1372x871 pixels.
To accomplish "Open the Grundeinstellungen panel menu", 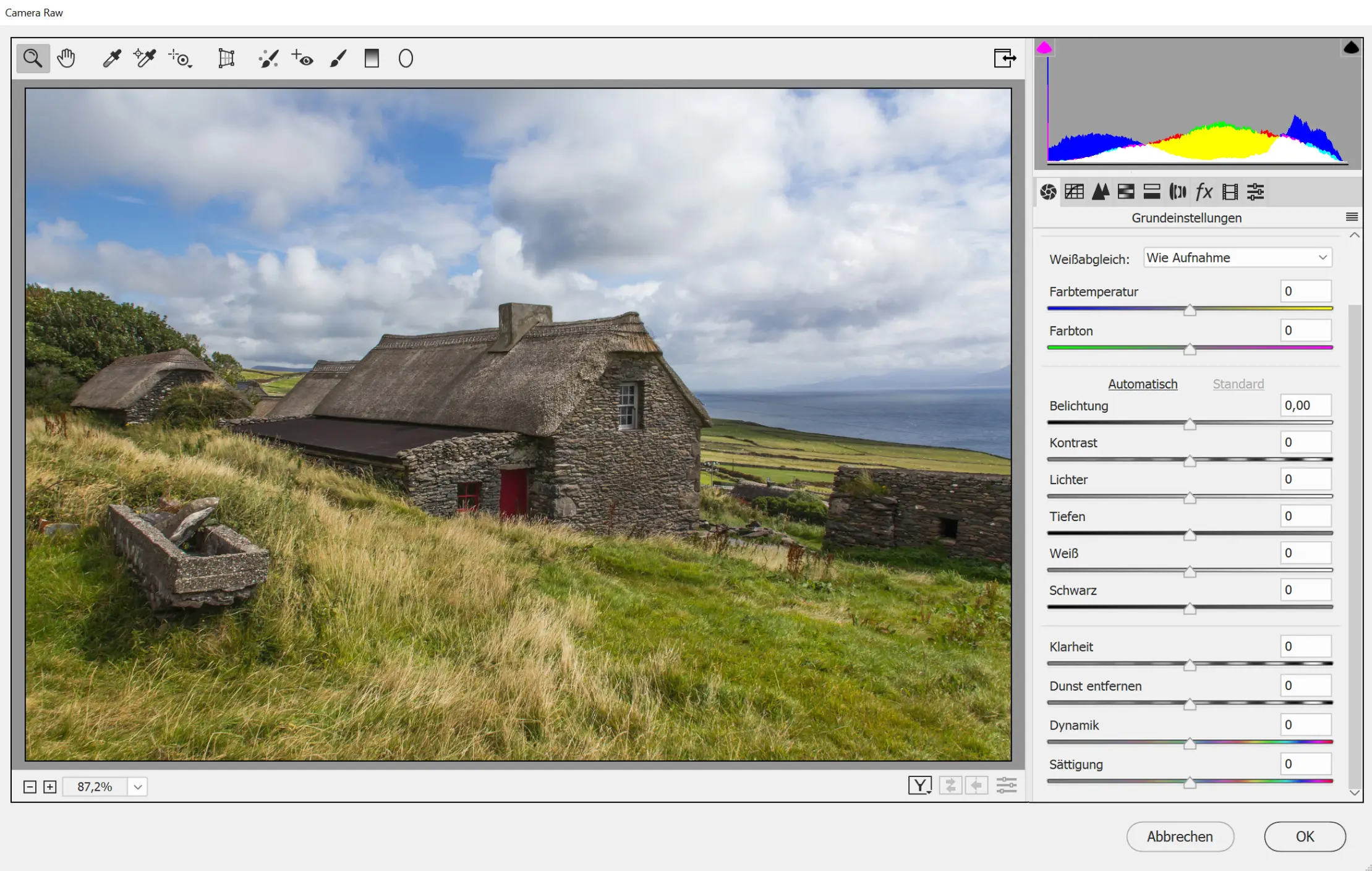I will pos(1352,217).
